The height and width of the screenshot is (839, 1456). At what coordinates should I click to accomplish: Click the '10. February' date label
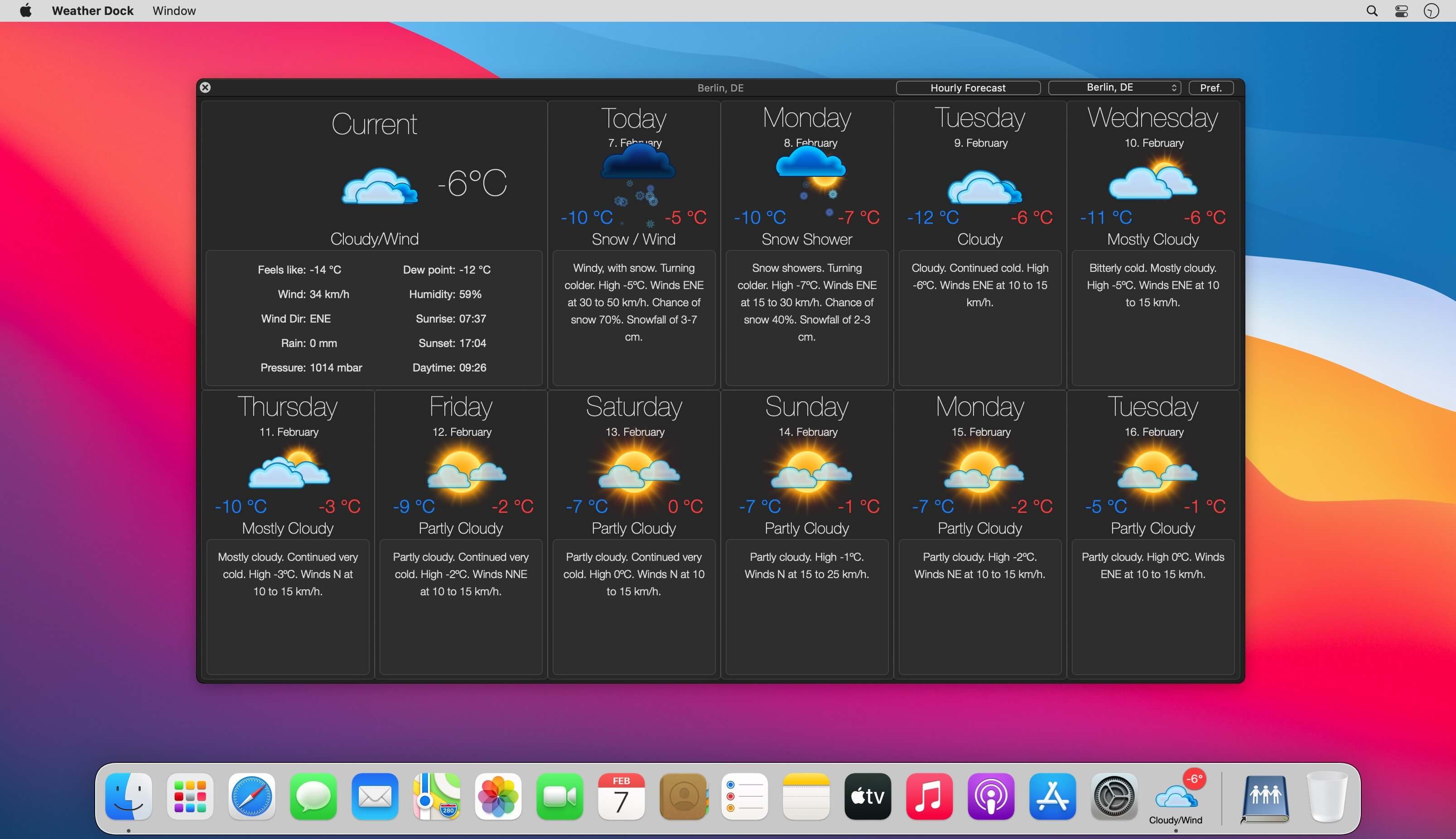(1154, 143)
